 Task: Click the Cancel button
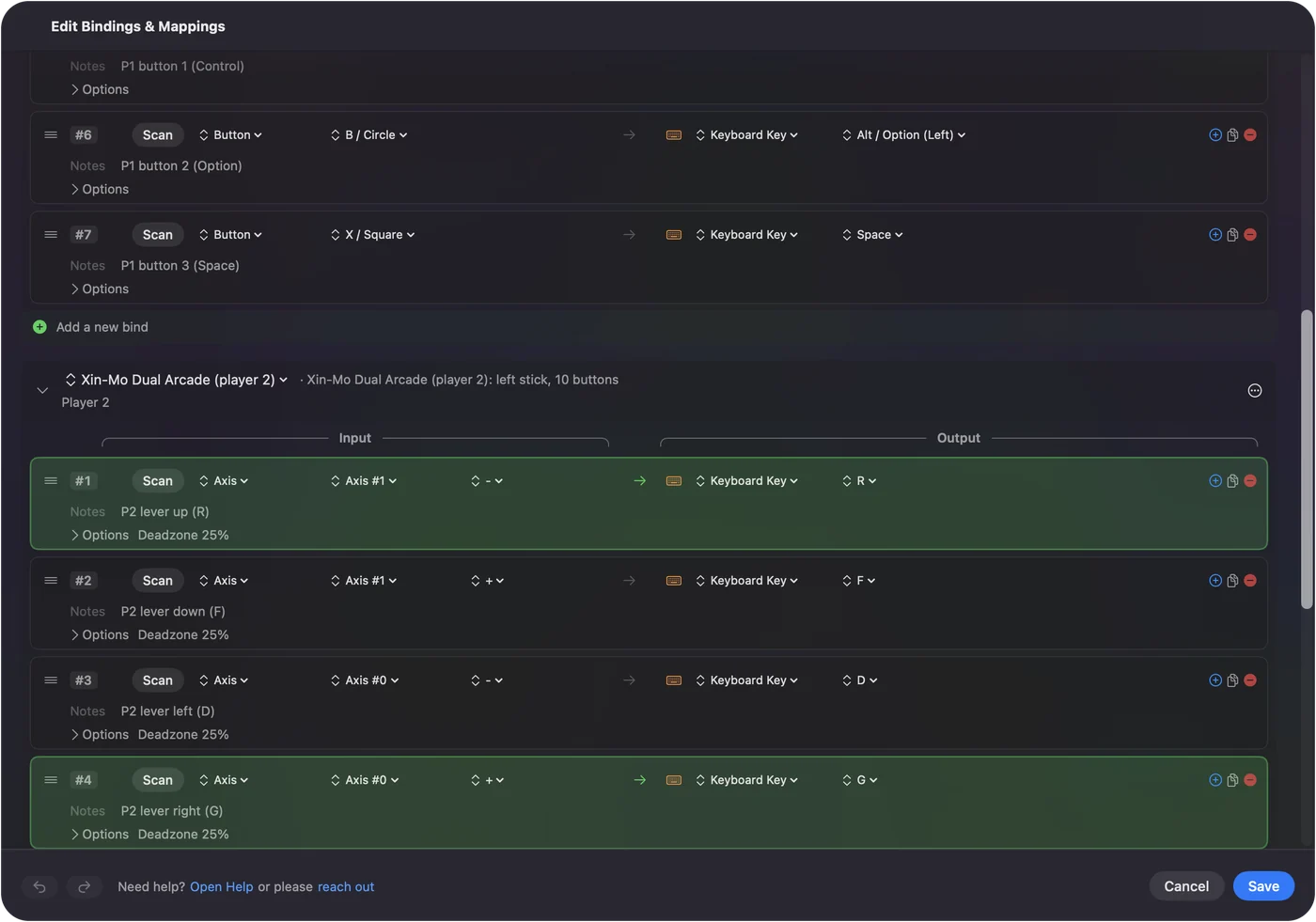[1186, 886]
